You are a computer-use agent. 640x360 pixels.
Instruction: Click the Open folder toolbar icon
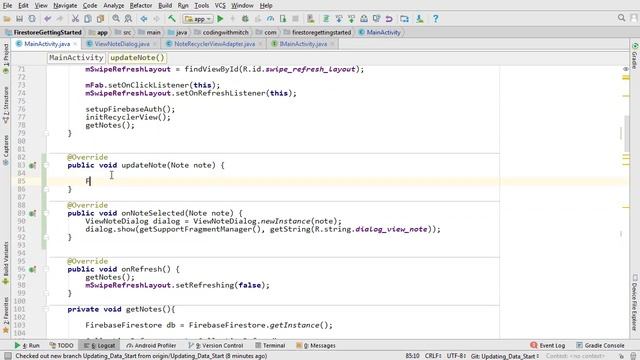7,19
